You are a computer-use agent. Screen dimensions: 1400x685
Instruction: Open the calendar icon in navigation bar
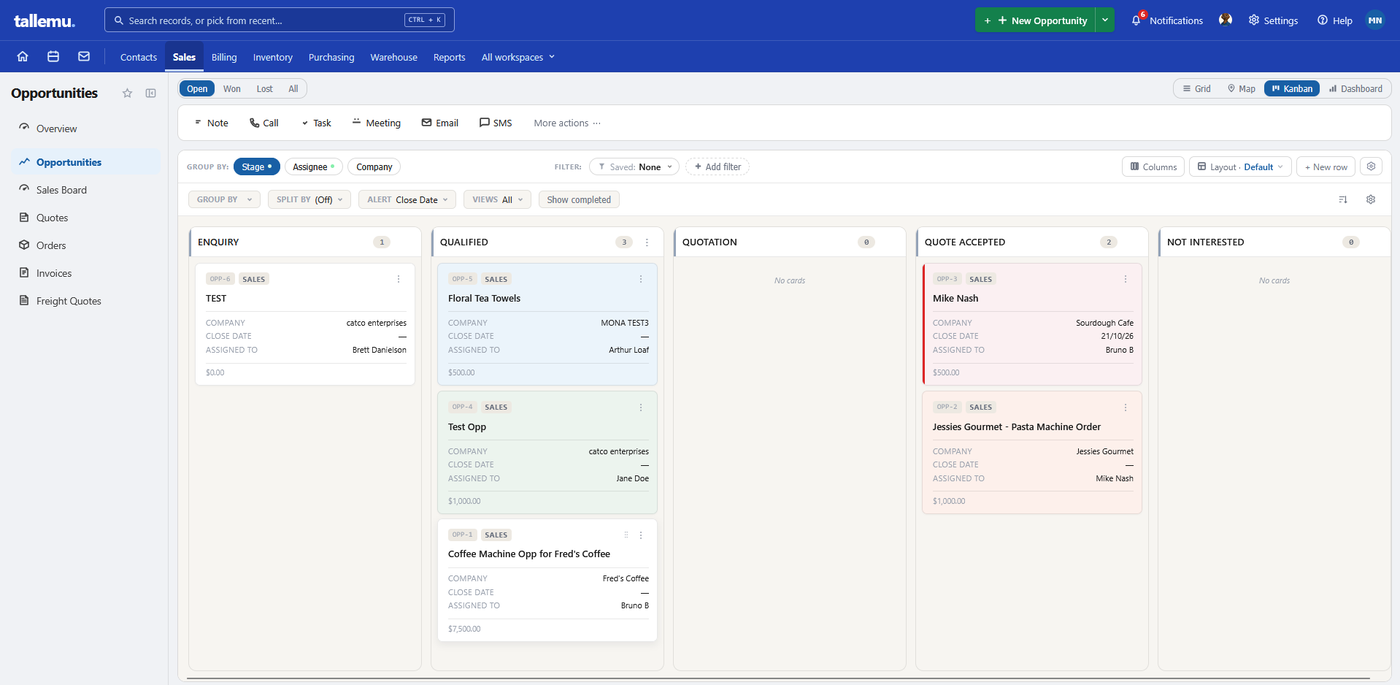point(53,57)
